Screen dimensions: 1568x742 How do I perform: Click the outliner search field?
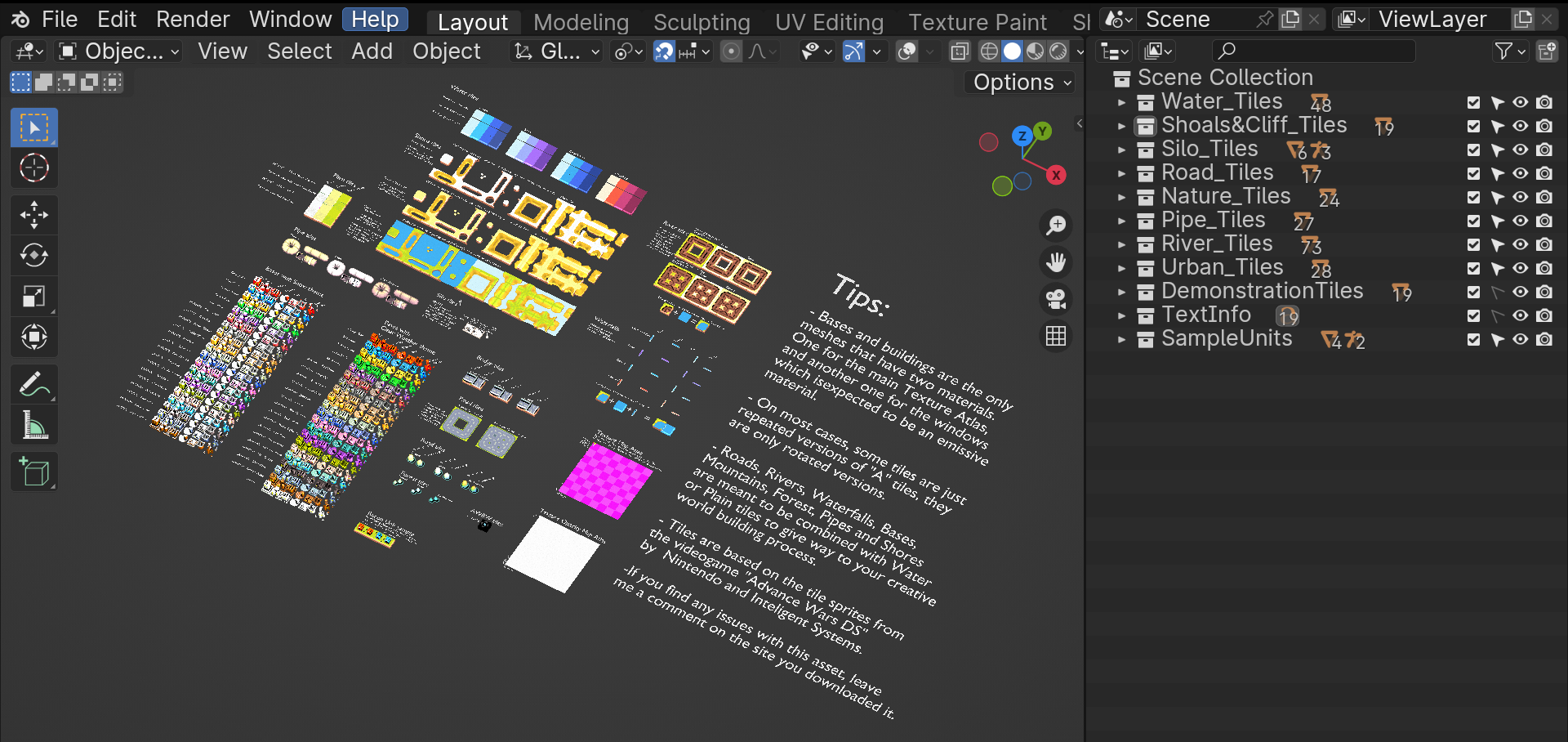(1313, 51)
